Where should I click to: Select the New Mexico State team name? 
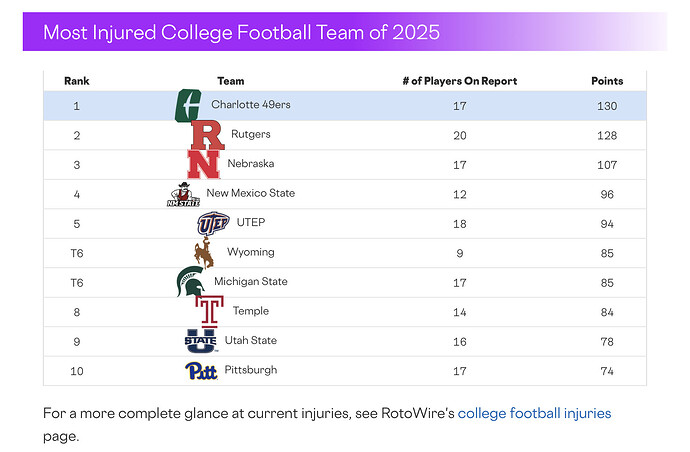pyautogui.click(x=251, y=193)
